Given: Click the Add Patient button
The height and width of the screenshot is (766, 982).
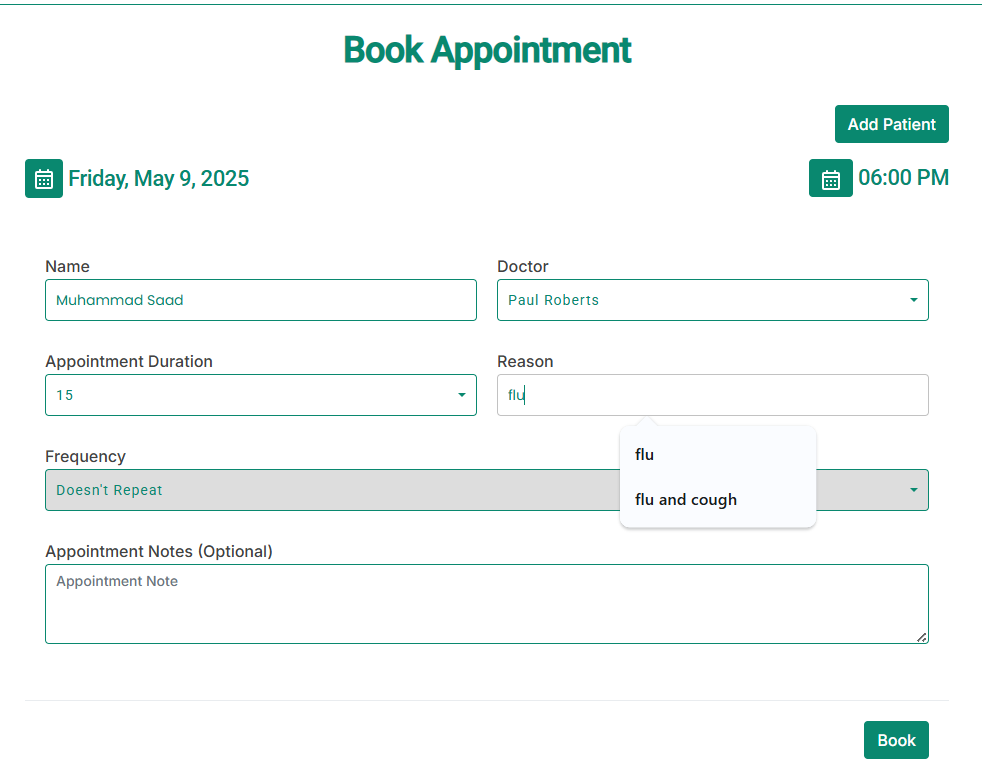Looking at the screenshot, I should (891, 124).
